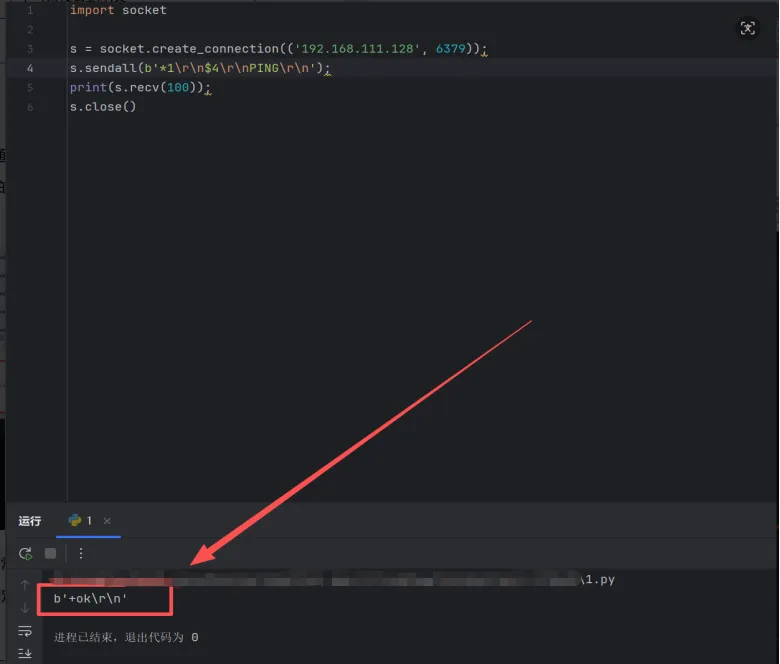Click line number 1 in gutter

(30, 10)
